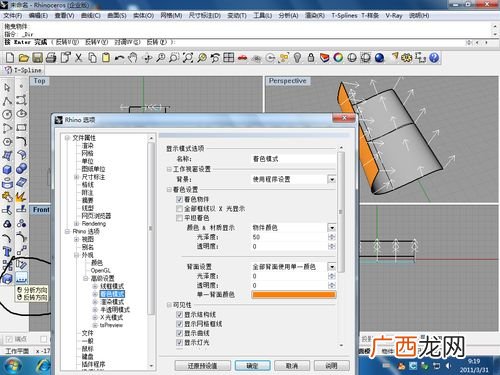
Task: Open Help with the blue question mark icon
Action: click(x=434, y=58)
